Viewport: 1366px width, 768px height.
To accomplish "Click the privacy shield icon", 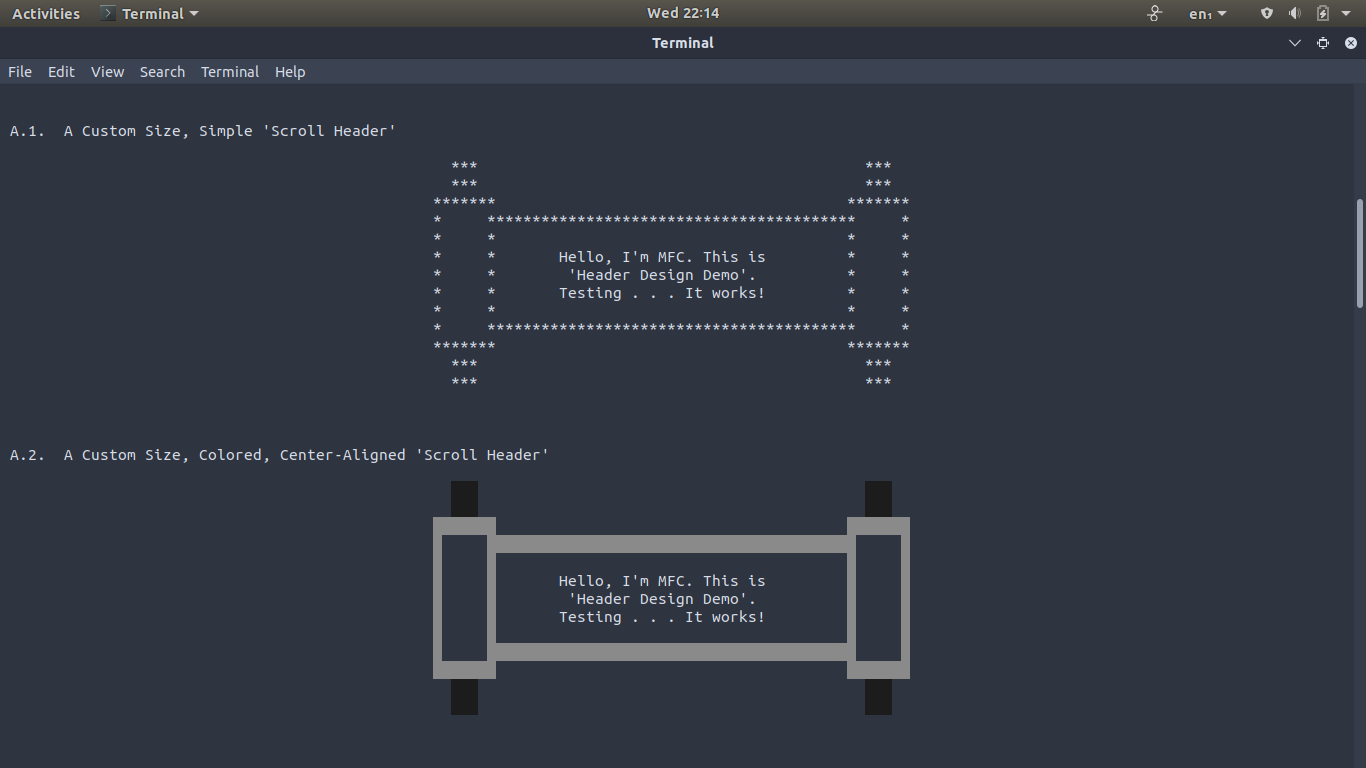I will [x=1266, y=13].
